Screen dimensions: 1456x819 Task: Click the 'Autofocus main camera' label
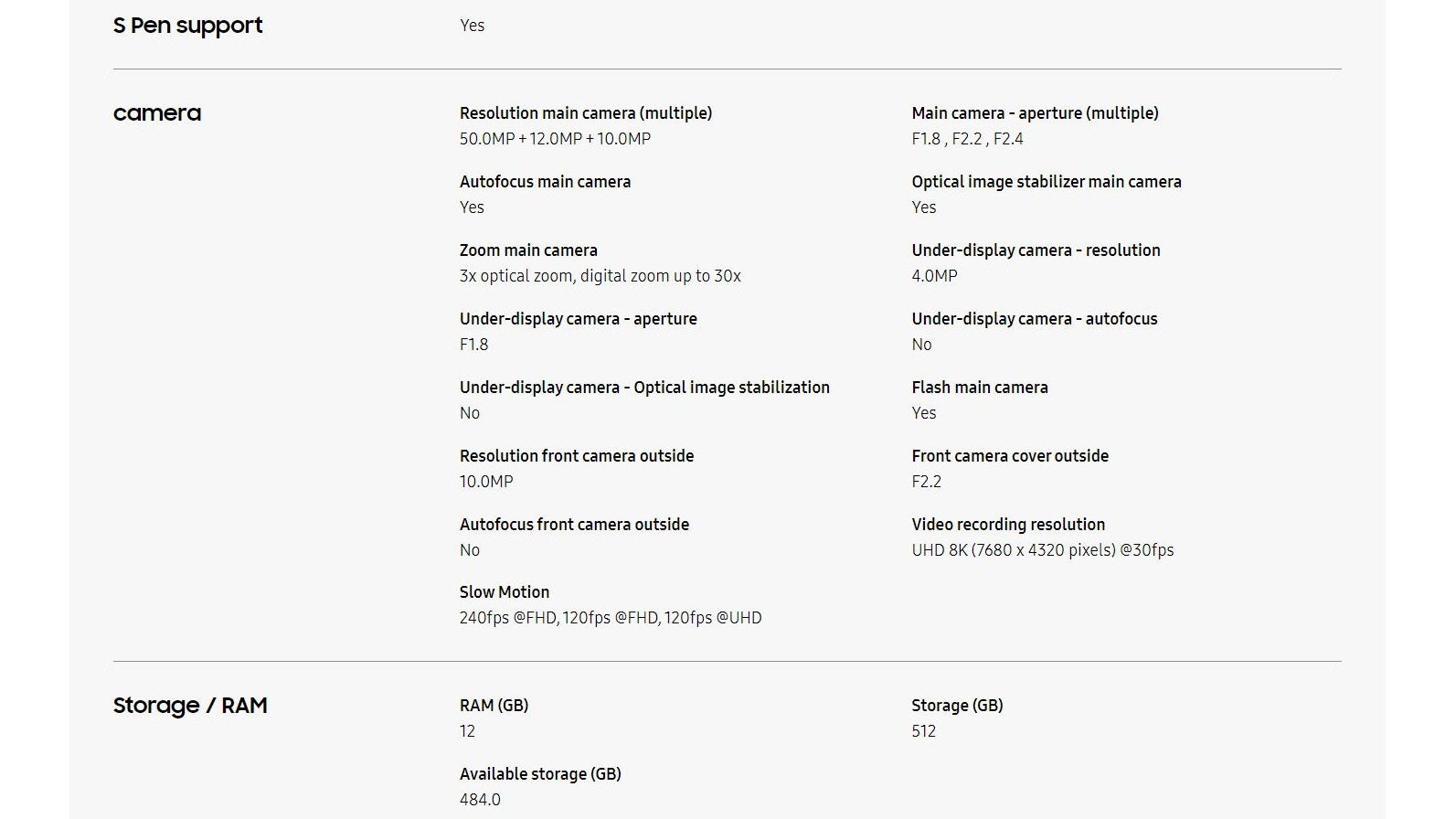545,182
